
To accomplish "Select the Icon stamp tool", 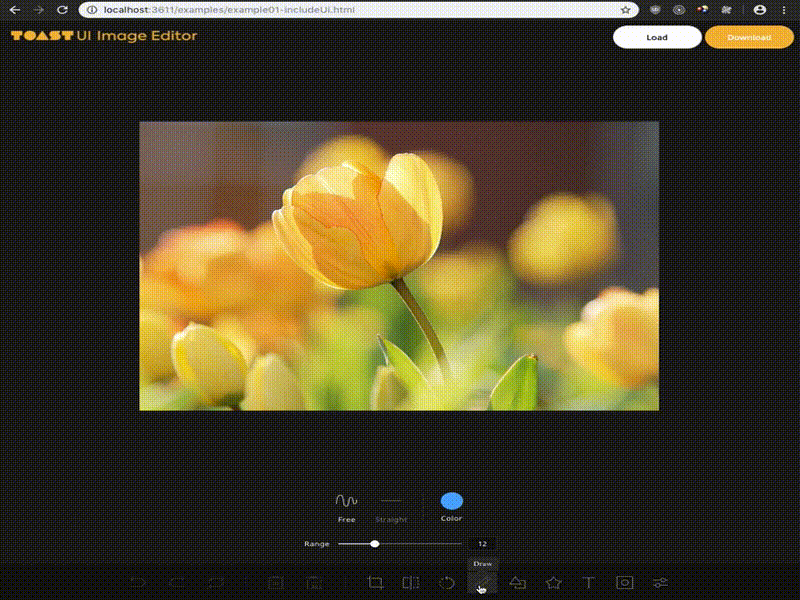I will [552, 582].
